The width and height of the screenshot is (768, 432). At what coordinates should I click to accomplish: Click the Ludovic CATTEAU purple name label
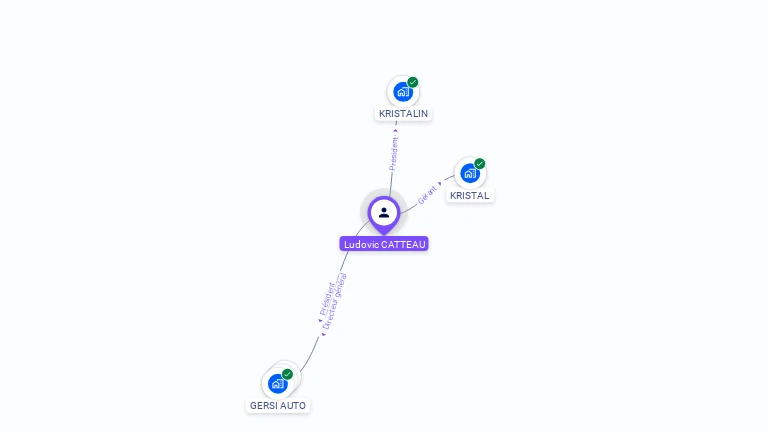(384, 244)
